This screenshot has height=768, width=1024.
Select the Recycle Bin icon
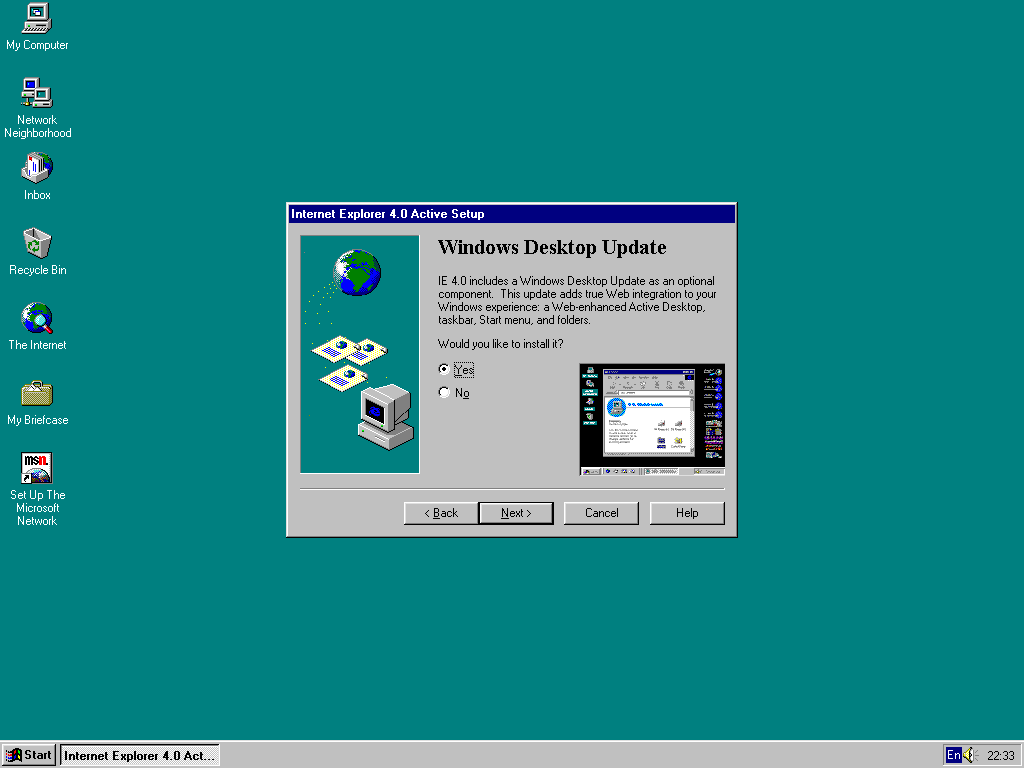tap(37, 243)
